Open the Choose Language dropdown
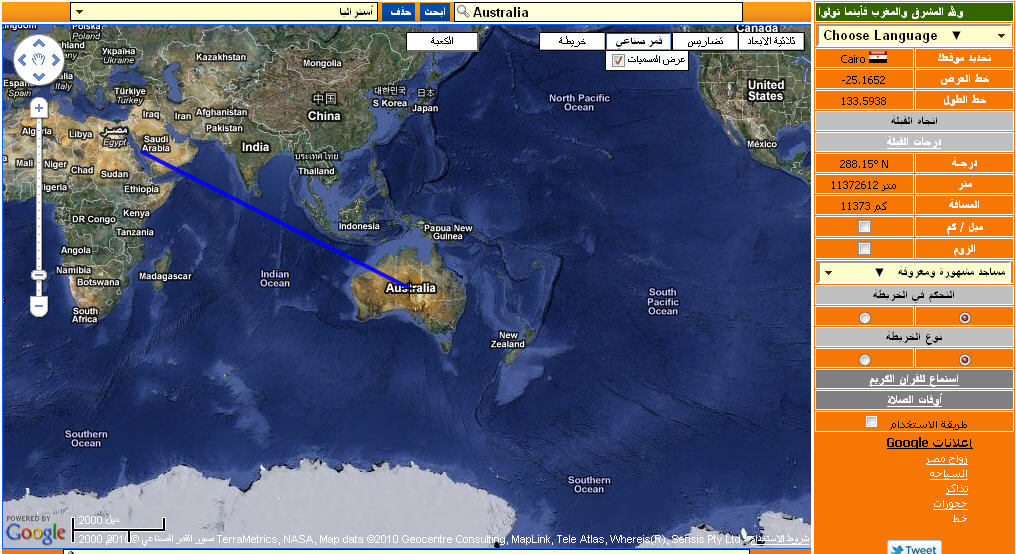 click(x=915, y=35)
